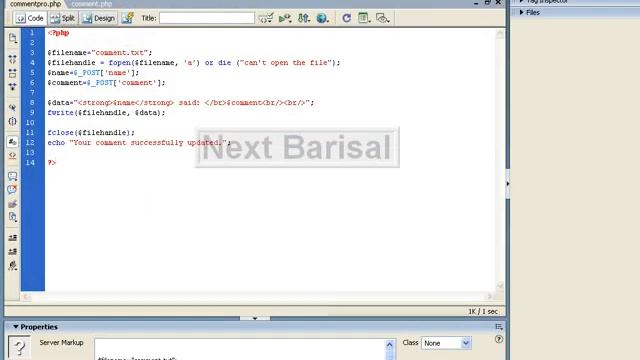The width and height of the screenshot is (640, 360).
Task: Toggle Highlight Invalid HTML icon
Action: coord(13,156)
